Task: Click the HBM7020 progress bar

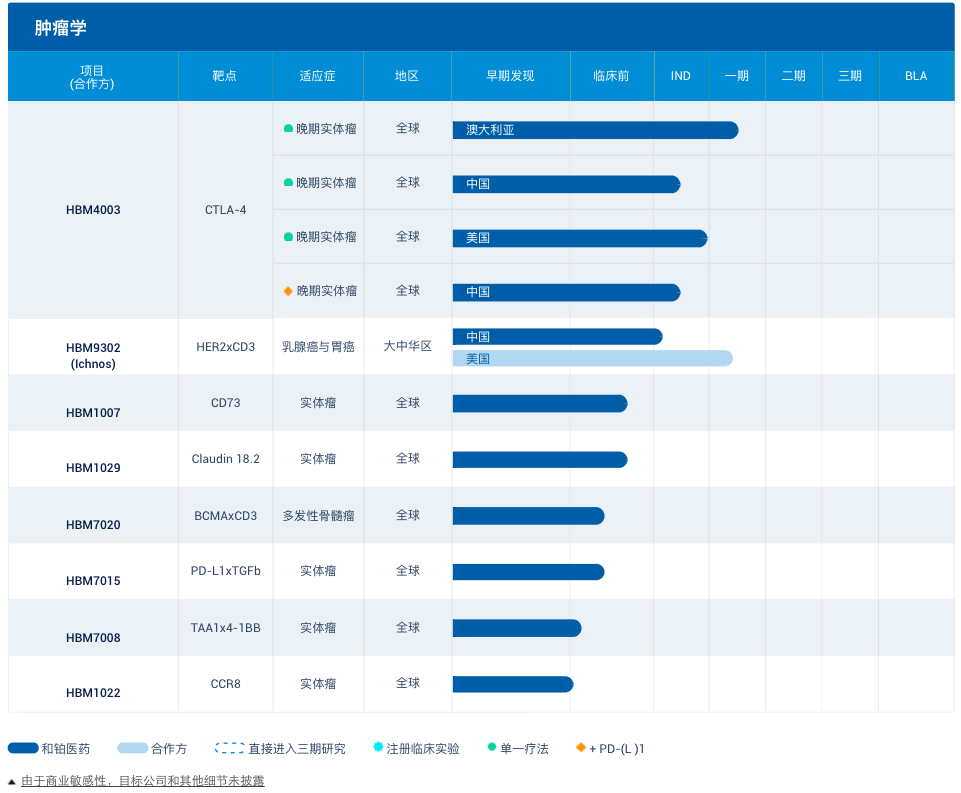Action: (528, 516)
